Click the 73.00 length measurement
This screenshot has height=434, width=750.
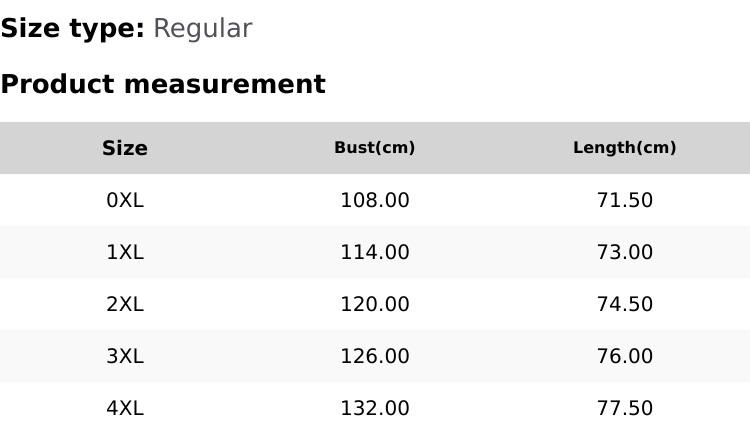click(625, 252)
